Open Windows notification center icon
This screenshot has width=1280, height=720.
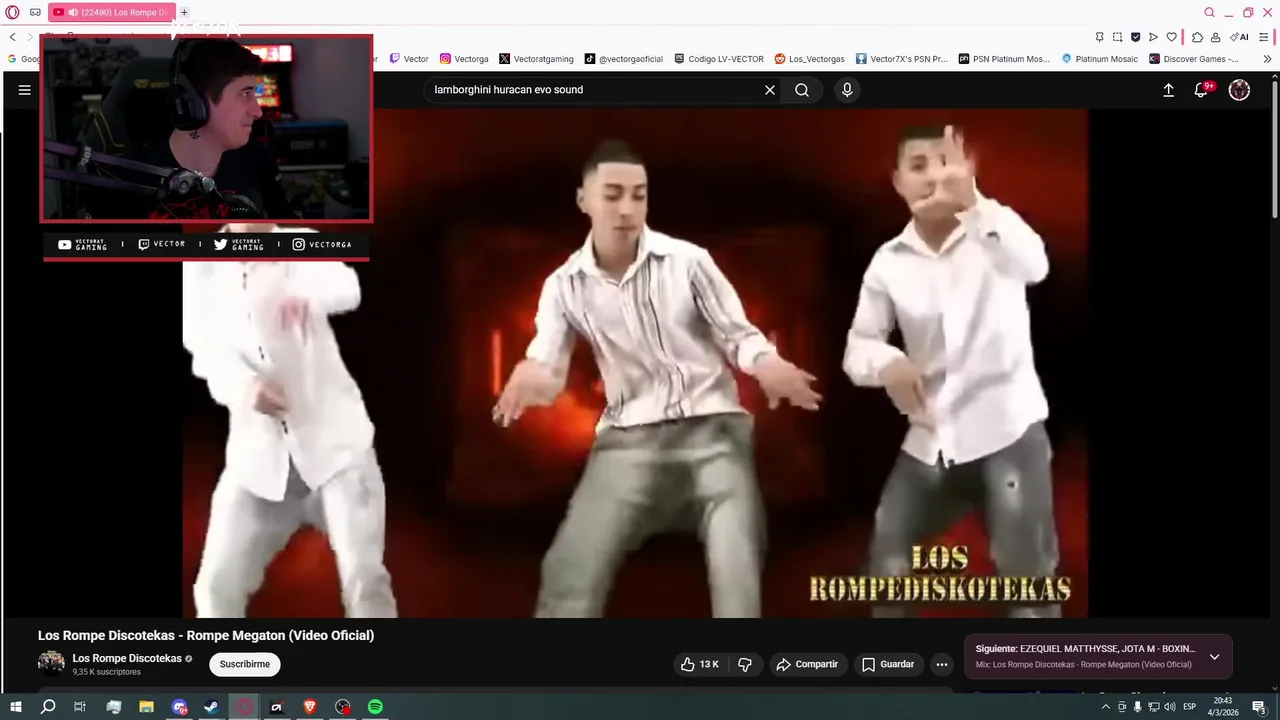click(x=1259, y=707)
